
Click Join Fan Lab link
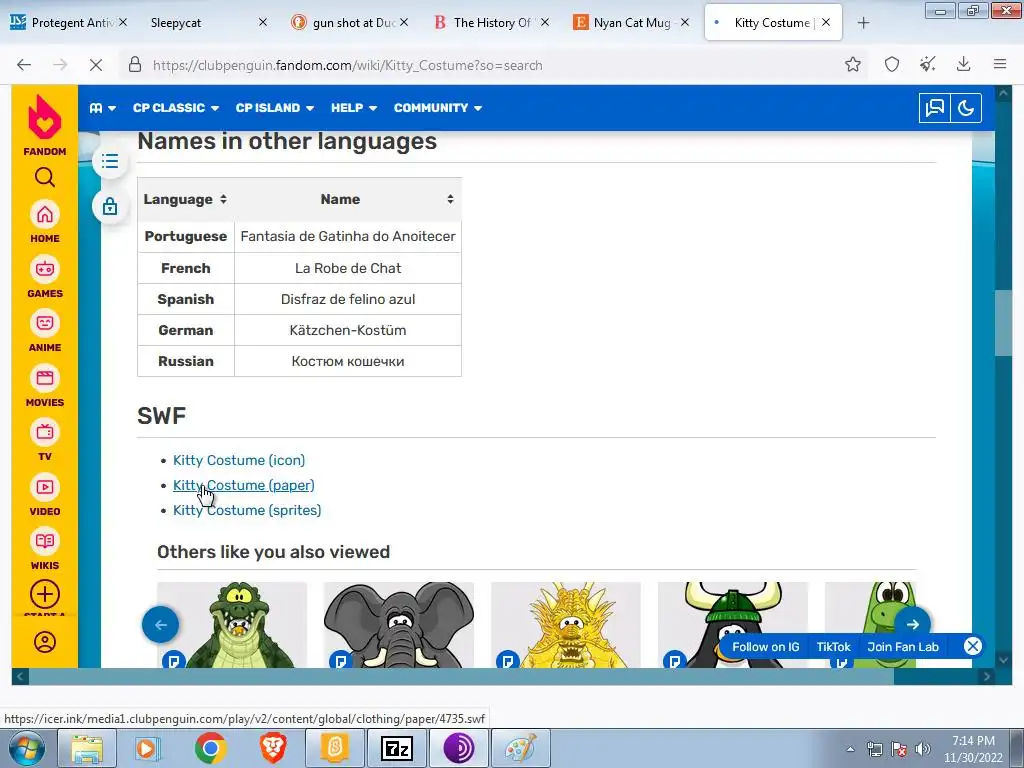[903, 647]
